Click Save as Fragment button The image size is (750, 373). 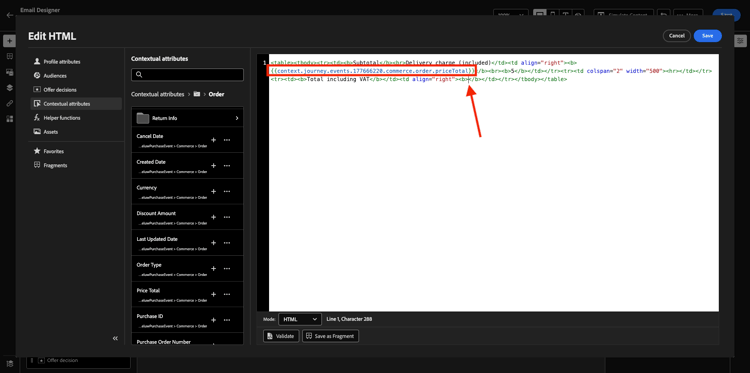331,336
